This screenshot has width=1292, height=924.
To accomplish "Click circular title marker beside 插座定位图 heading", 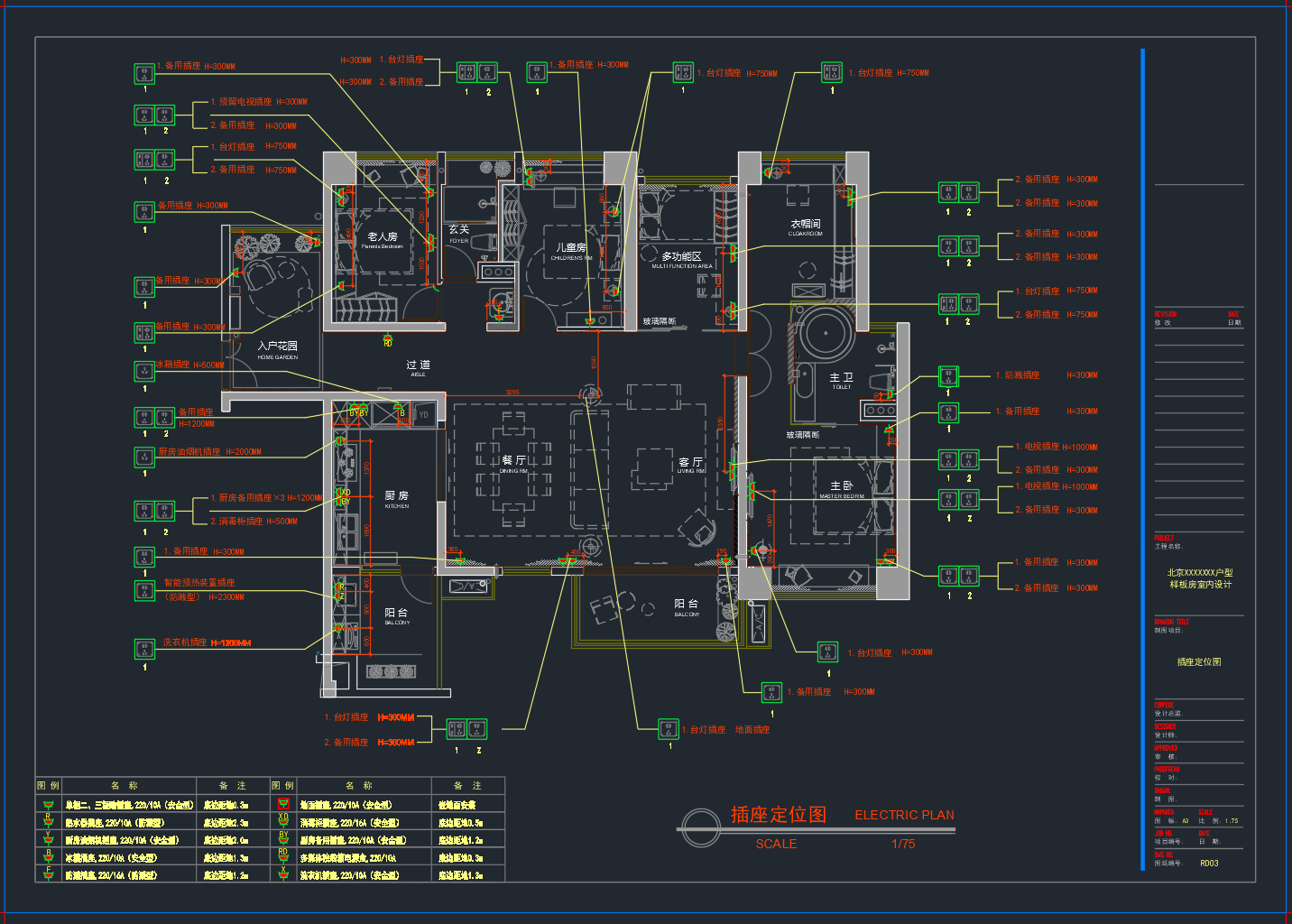I will click(701, 828).
